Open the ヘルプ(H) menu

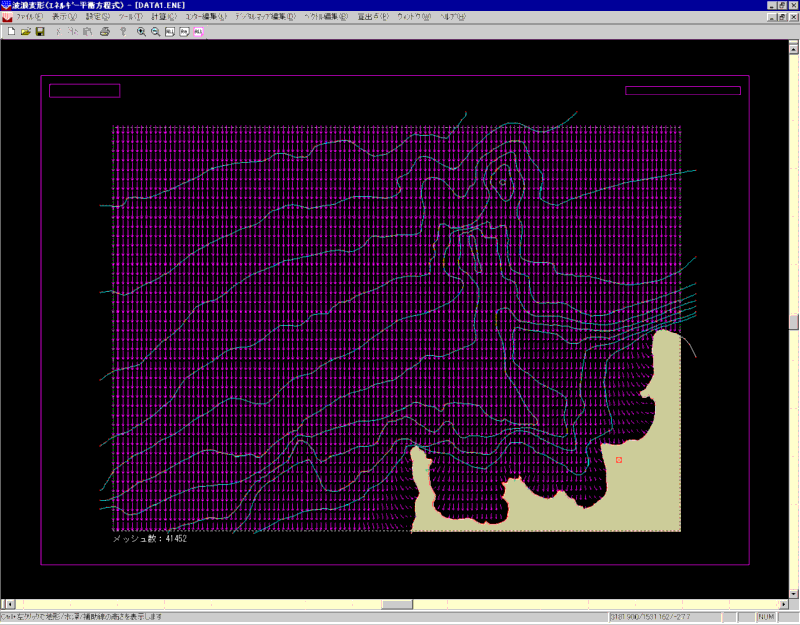coord(455,18)
